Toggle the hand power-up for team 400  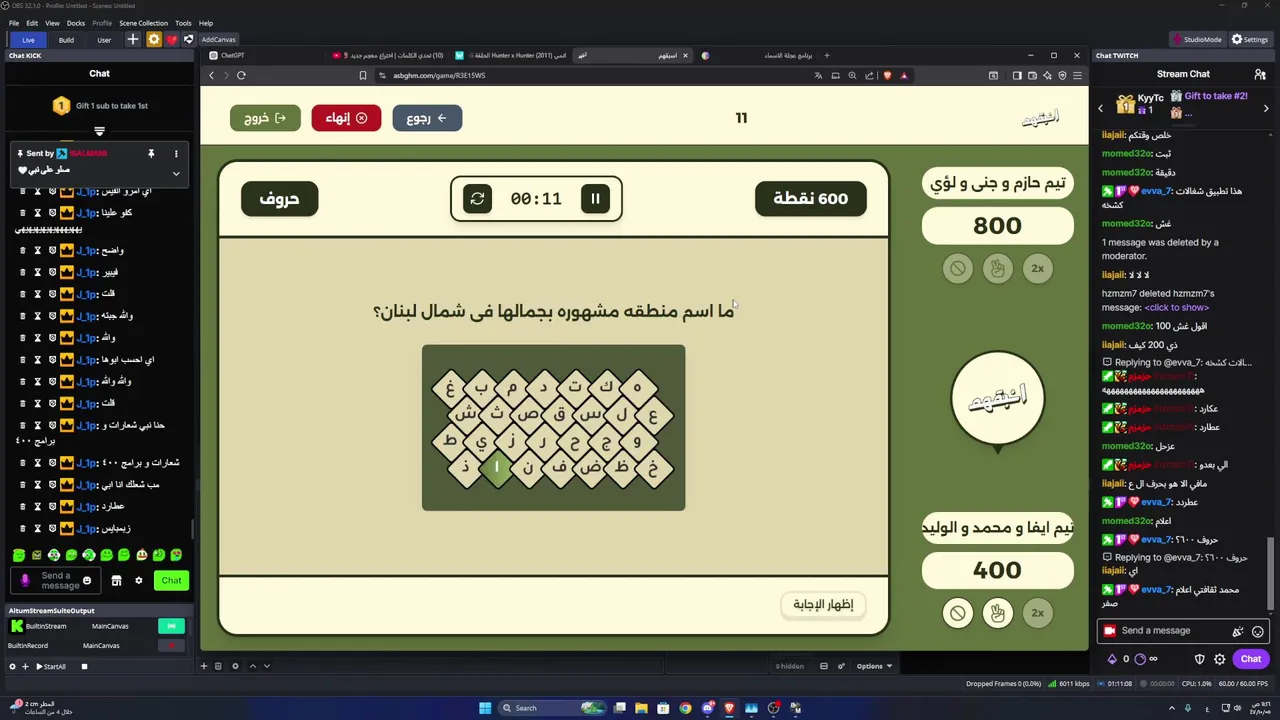997,613
